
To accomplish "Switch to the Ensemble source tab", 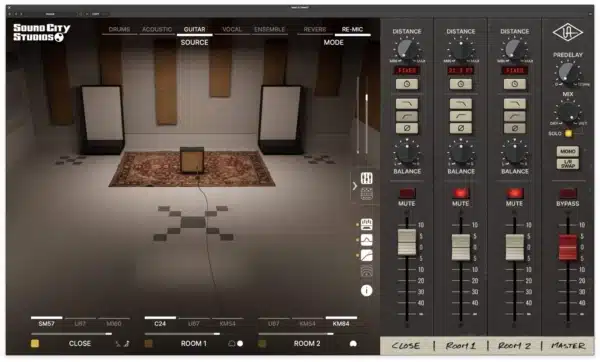I will pyautogui.click(x=269, y=29).
